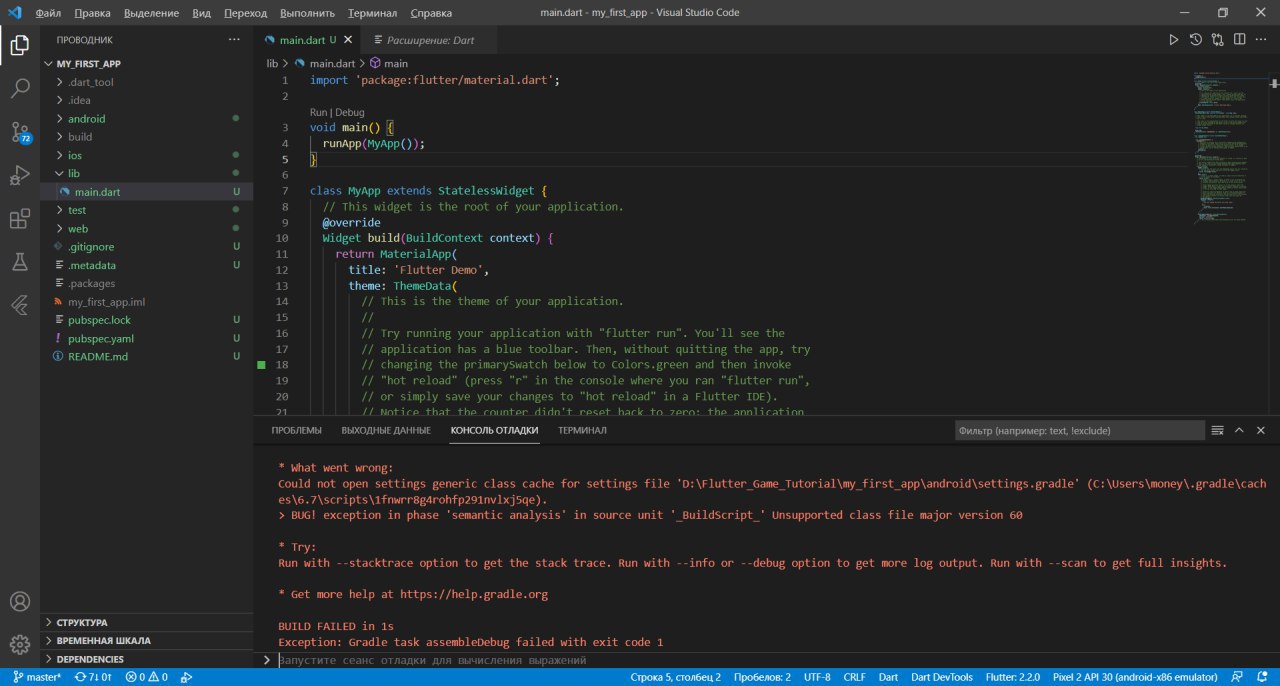1280x686 pixels.
Task: Select Dart DevTools in status bar
Action: 941,677
